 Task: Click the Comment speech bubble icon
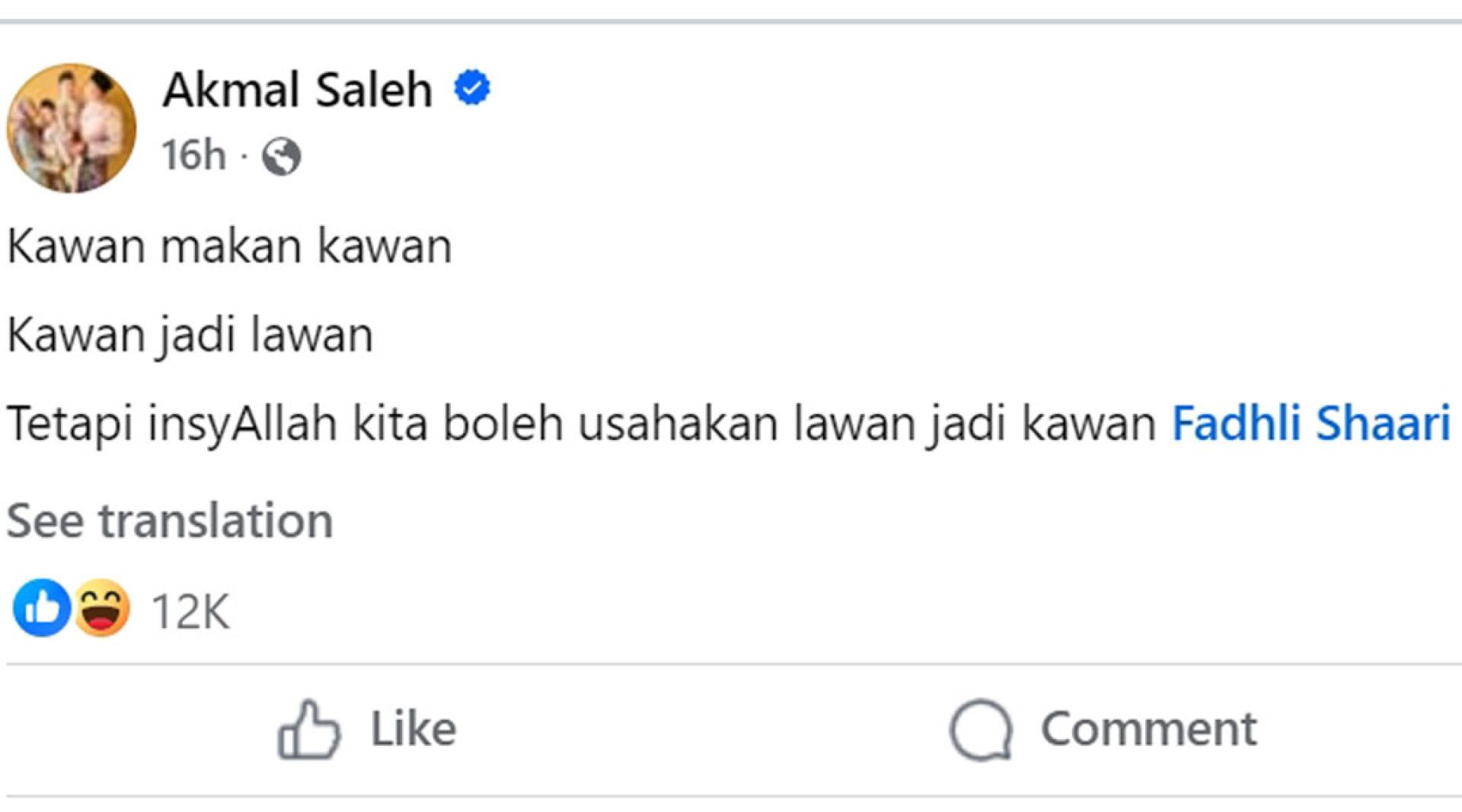tap(981, 730)
